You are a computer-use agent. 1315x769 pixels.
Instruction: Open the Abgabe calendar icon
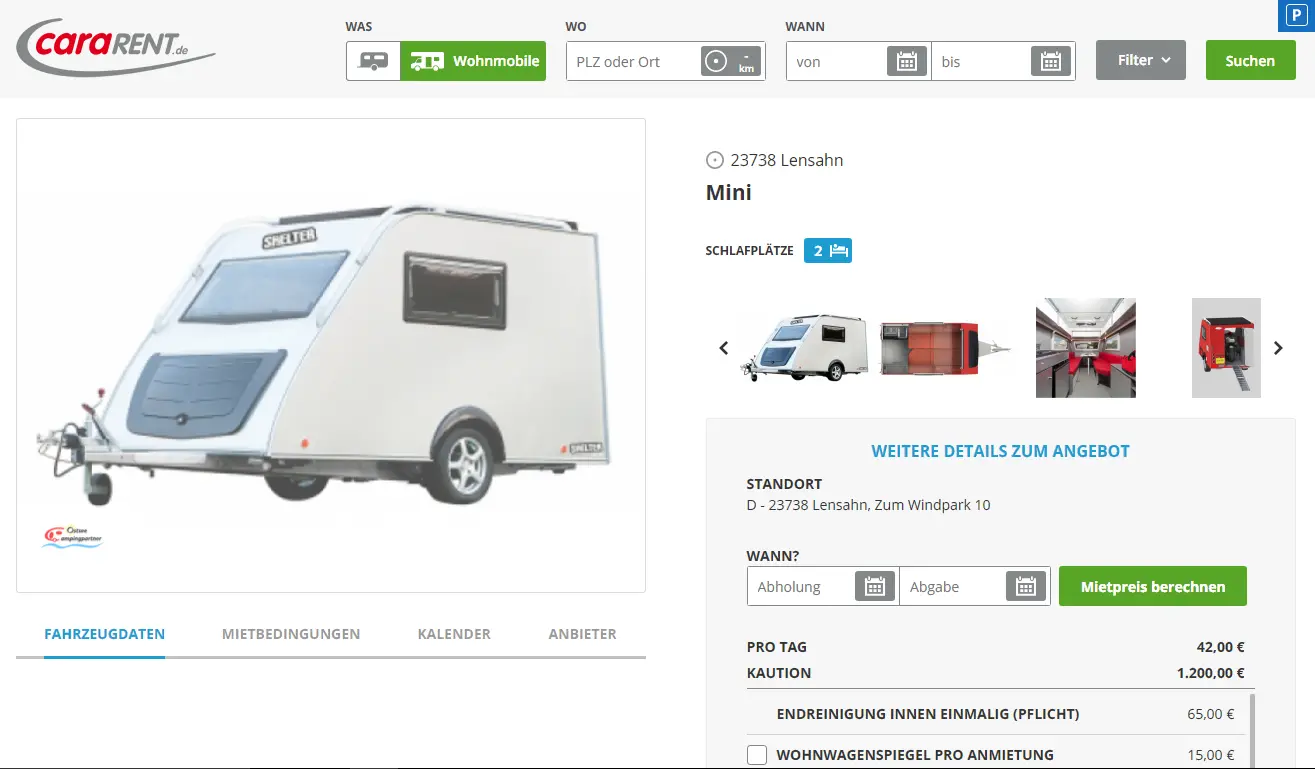pos(1025,587)
